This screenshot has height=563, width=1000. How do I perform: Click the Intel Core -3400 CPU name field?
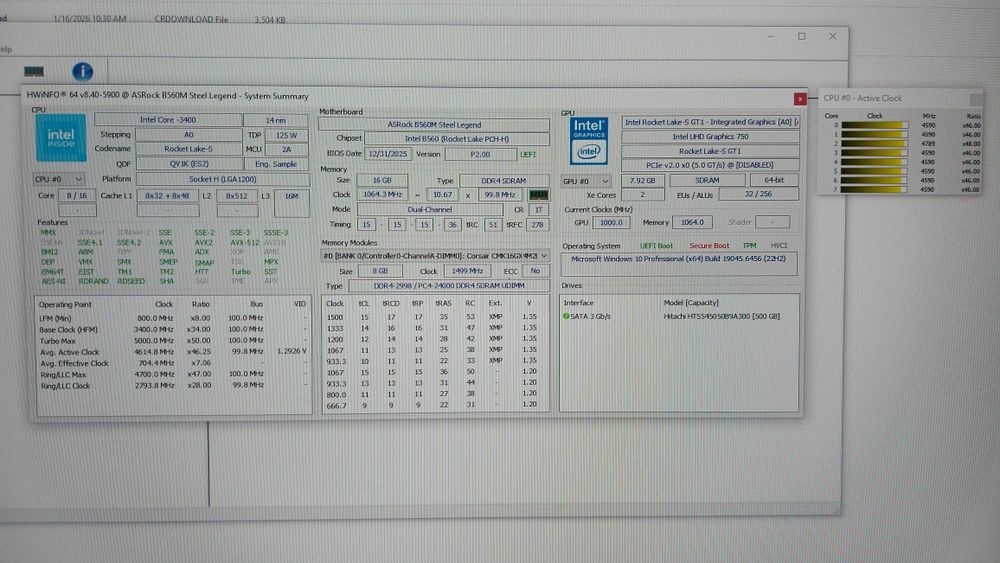tap(168, 120)
